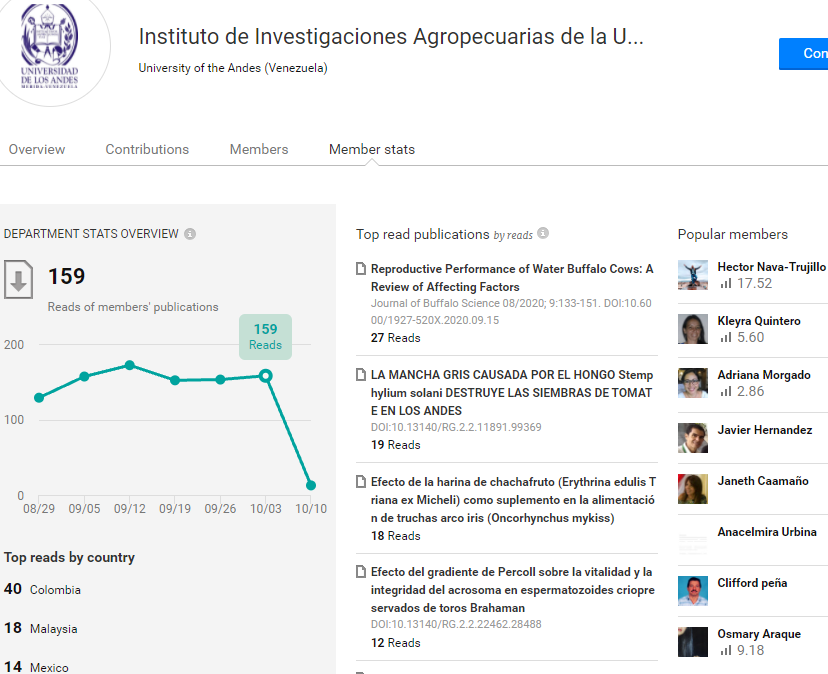Click the Mexico country row

click(36, 667)
